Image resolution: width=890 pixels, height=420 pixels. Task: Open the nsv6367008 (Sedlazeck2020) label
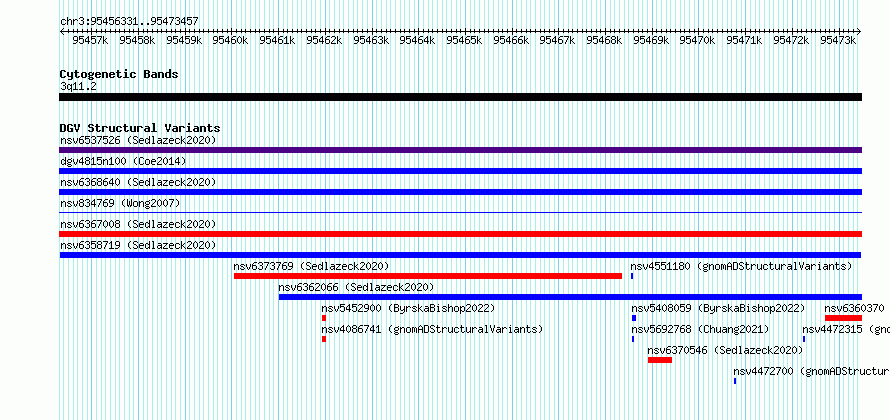138,224
